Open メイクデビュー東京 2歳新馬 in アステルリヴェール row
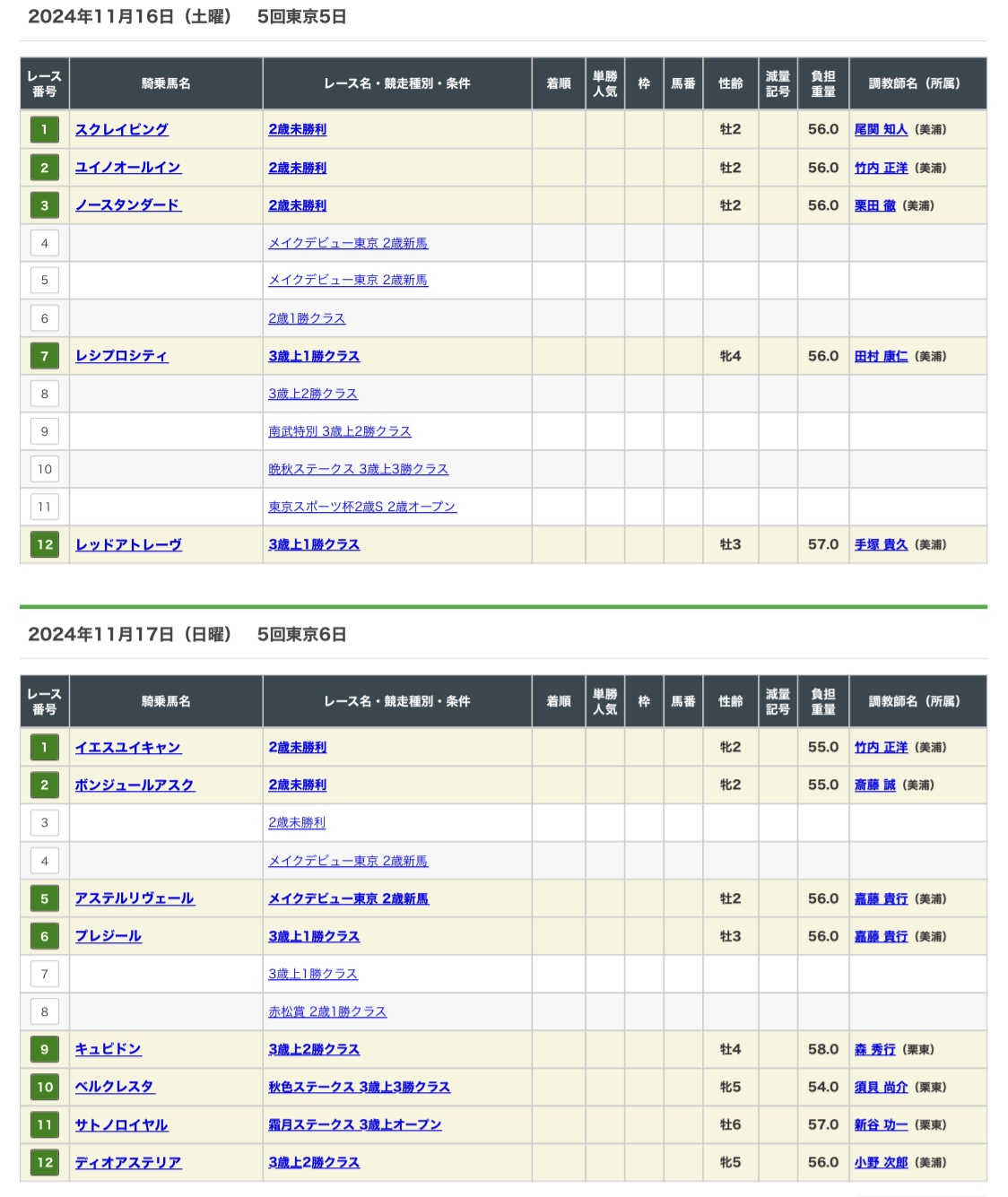Screen dimensions: 1008x1197 click(349, 898)
